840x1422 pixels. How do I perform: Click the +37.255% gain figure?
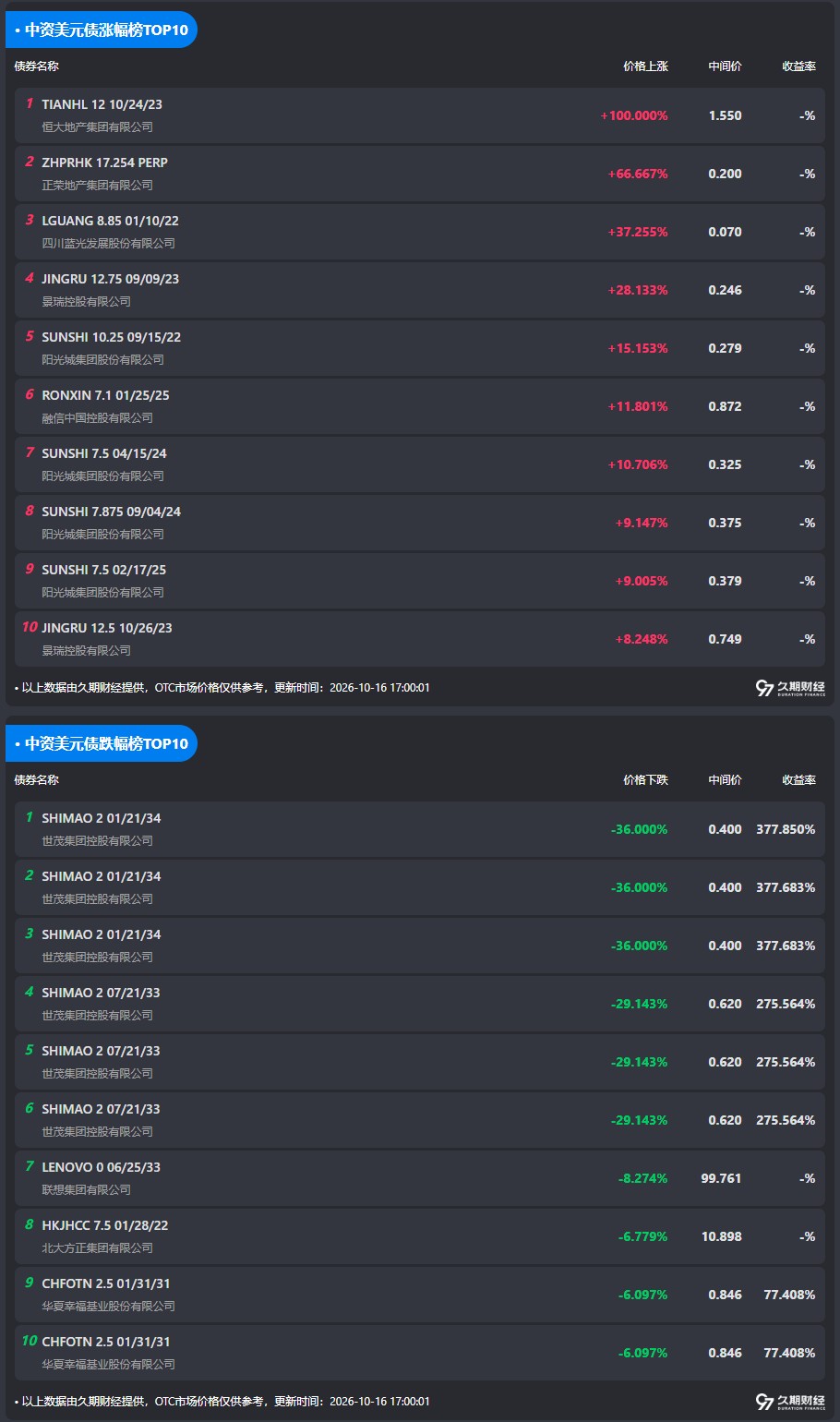point(638,232)
